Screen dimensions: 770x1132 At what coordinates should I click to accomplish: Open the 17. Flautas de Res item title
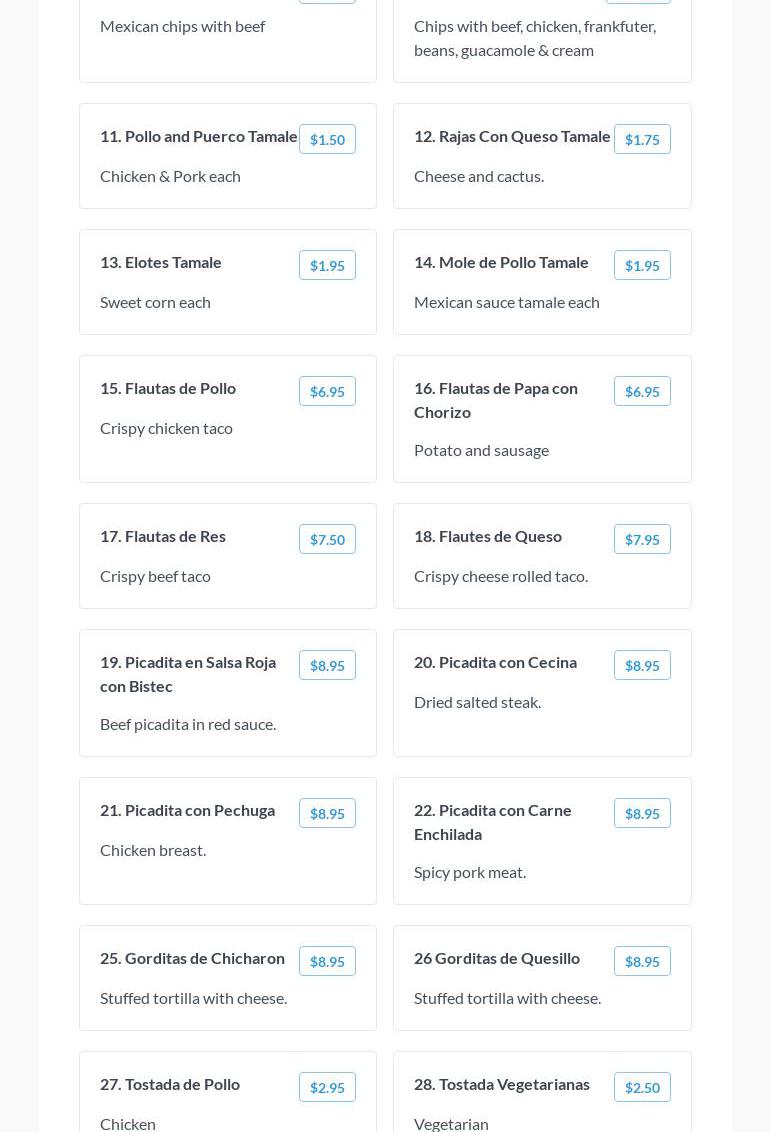(x=163, y=536)
